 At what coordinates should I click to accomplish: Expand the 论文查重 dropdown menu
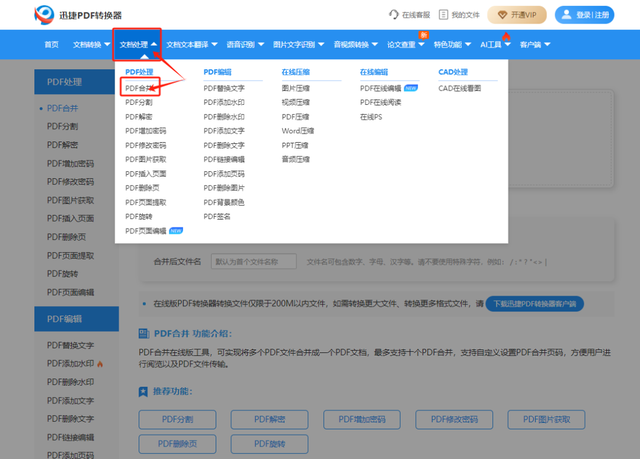[x=406, y=44]
